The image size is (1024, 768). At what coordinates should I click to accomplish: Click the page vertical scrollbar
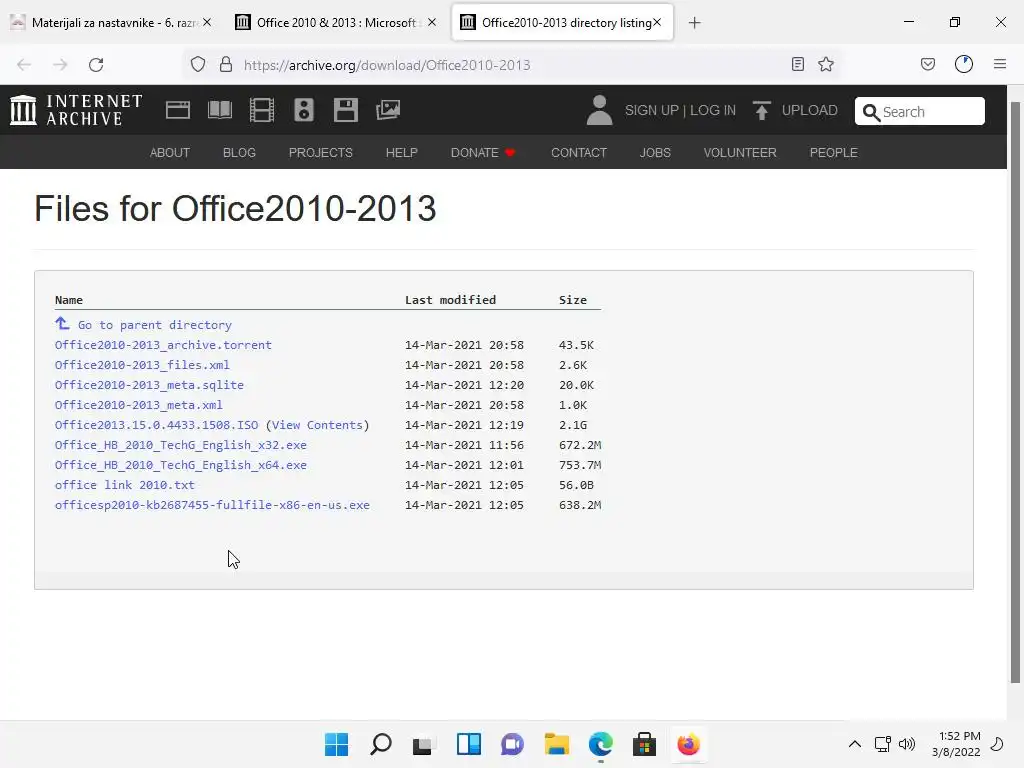pos(1015,392)
